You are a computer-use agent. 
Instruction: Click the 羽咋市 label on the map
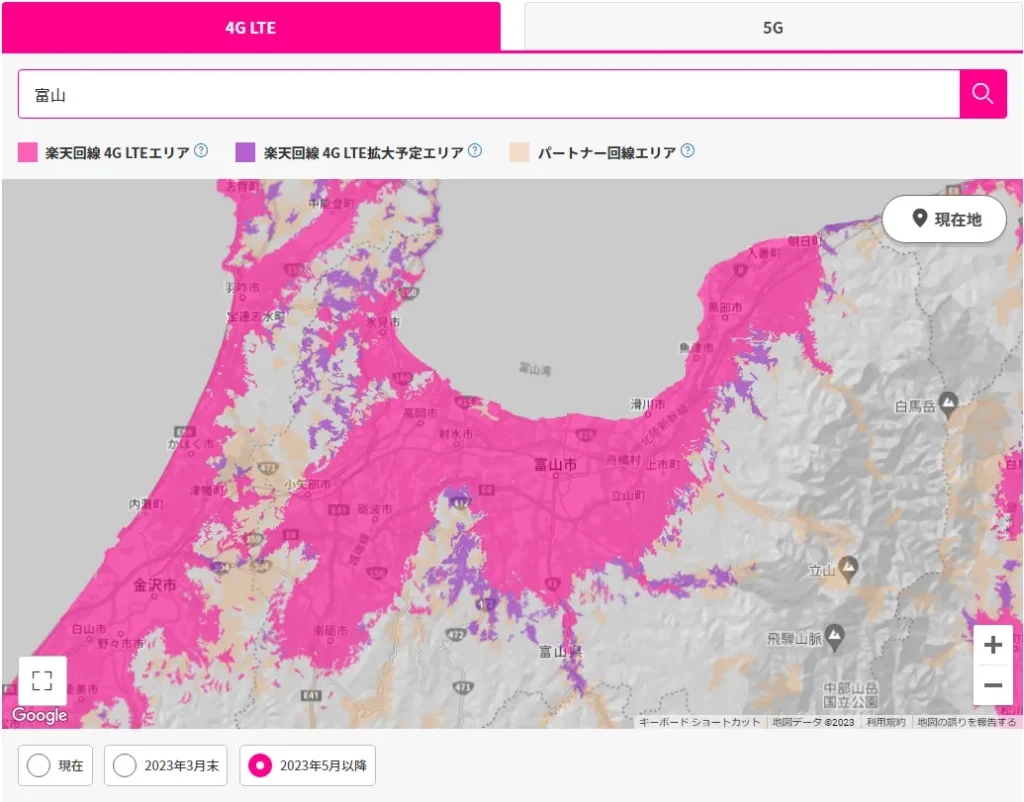tap(242, 287)
